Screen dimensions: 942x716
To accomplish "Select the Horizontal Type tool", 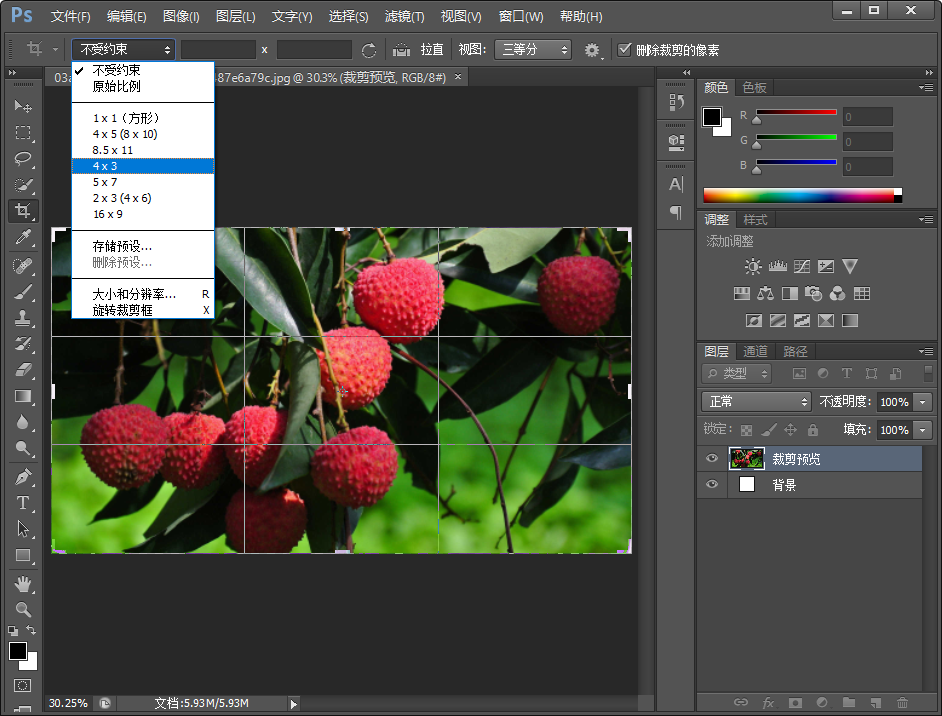I will click(22, 503).
